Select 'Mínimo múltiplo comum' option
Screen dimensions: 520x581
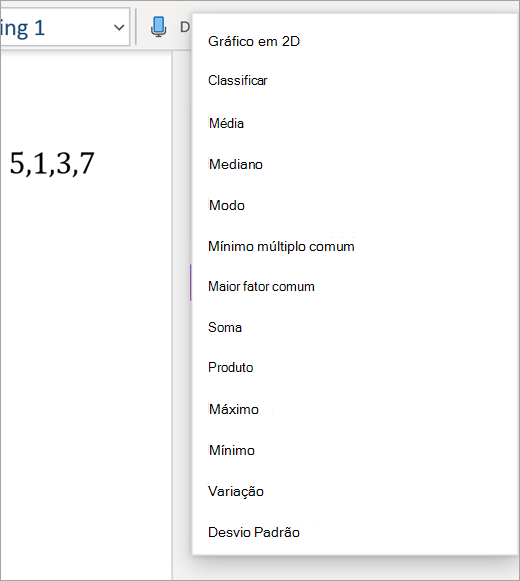point(281,246)
